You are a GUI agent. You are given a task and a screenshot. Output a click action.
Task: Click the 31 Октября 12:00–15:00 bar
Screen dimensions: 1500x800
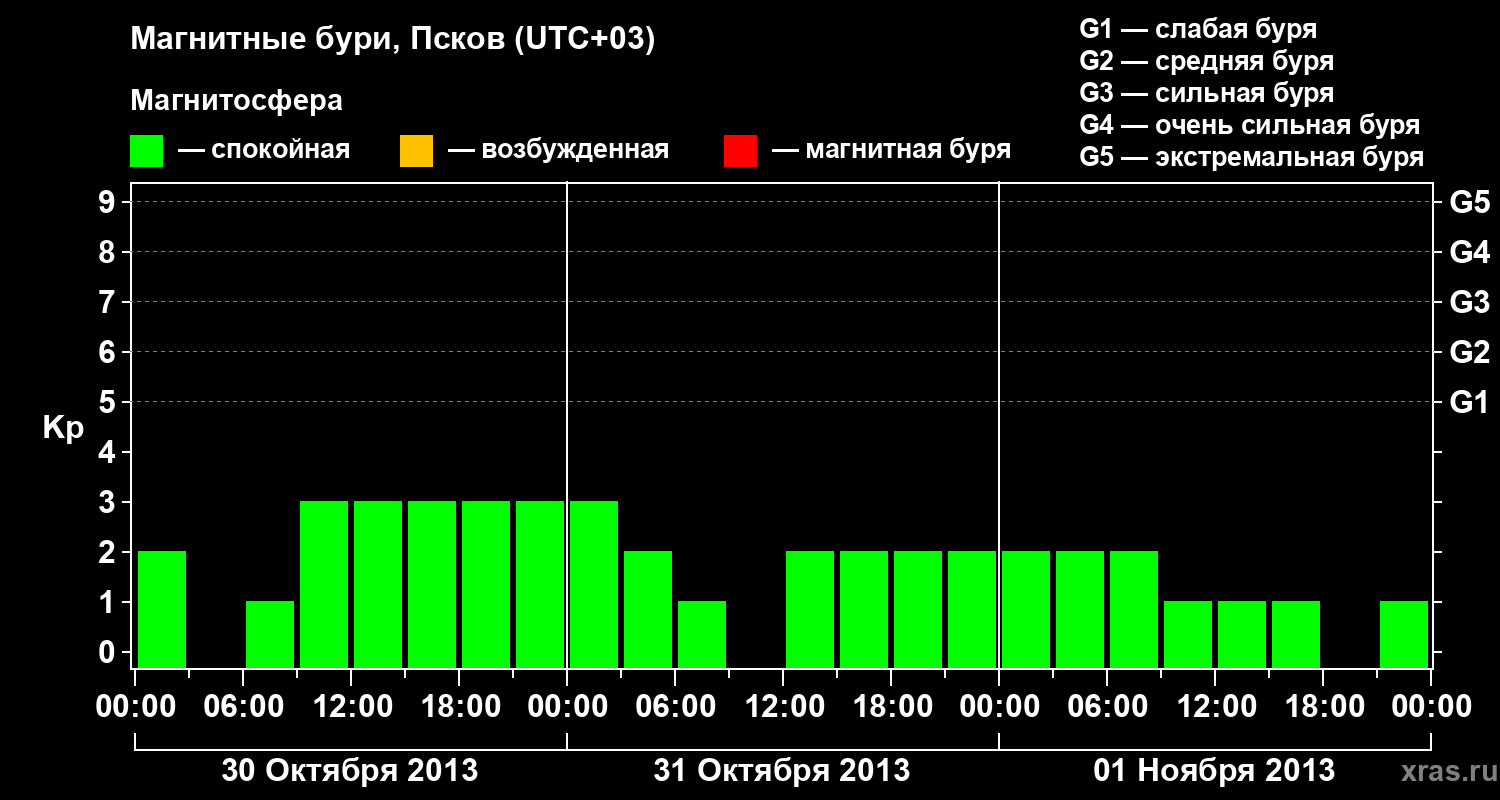point(810,609)
